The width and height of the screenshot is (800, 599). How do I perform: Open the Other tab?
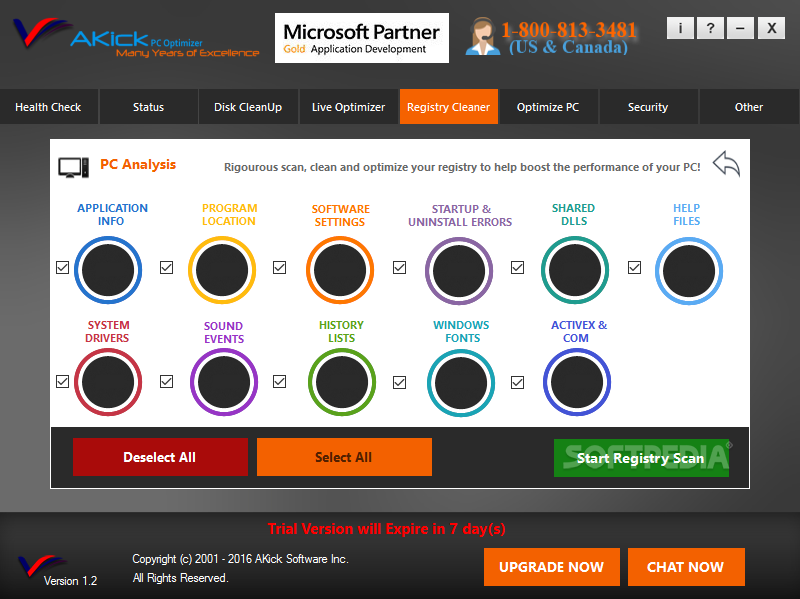point(749,107)
